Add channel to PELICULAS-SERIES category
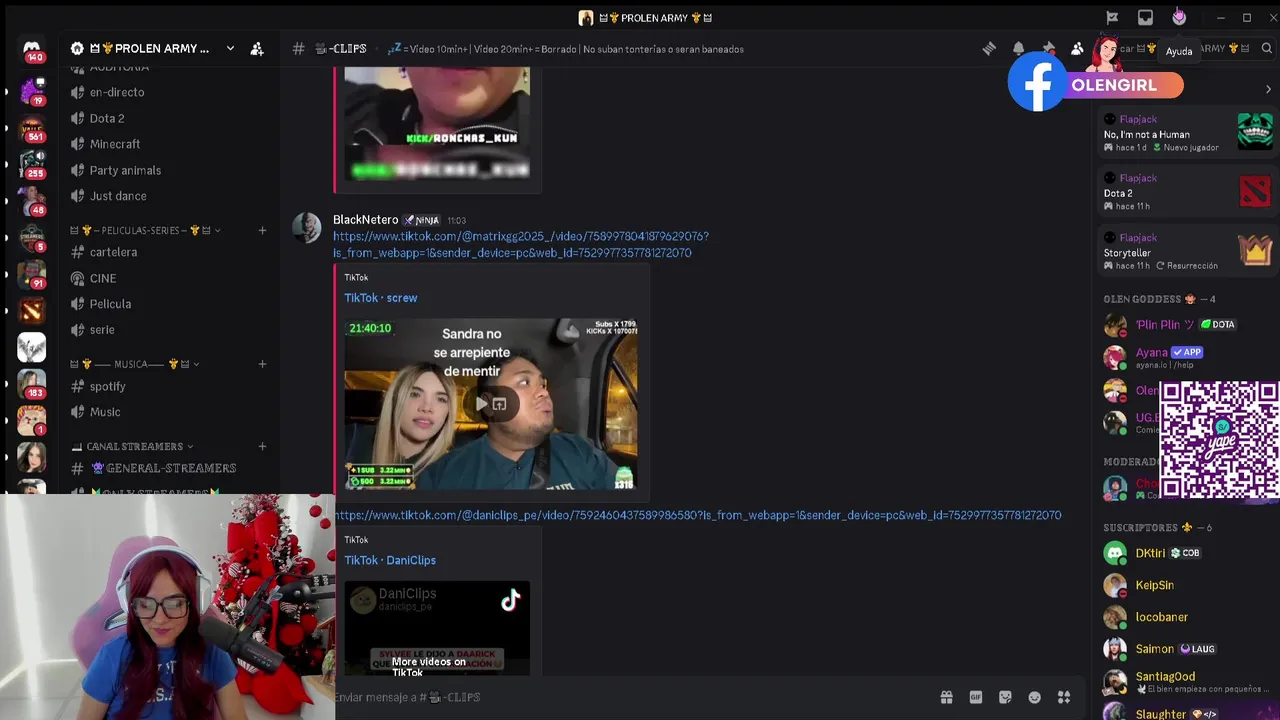 pos(262,230)
